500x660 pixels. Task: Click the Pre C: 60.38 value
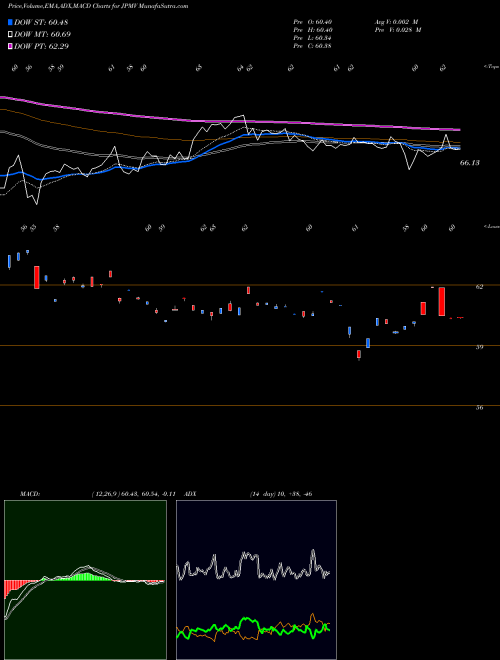pos(312,46)
